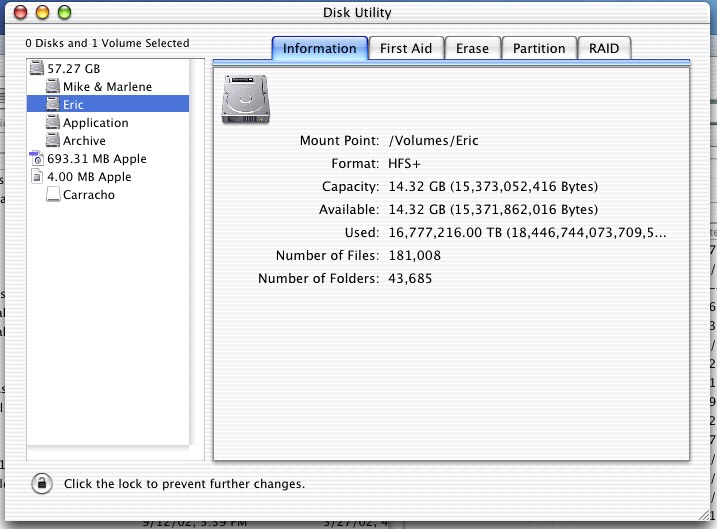Click the Used value 16,777,216.00 TB
This screenshot has width=717, height=529.
pyautogui.click(x=527, y=232)
